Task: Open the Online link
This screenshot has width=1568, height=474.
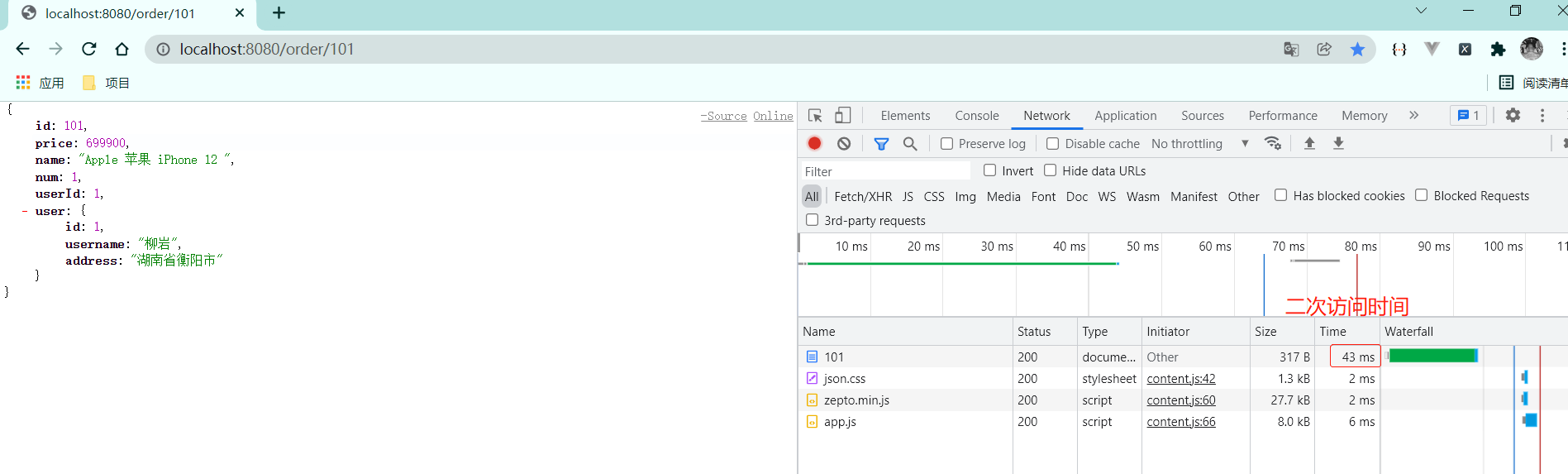Action: (773, 116)
